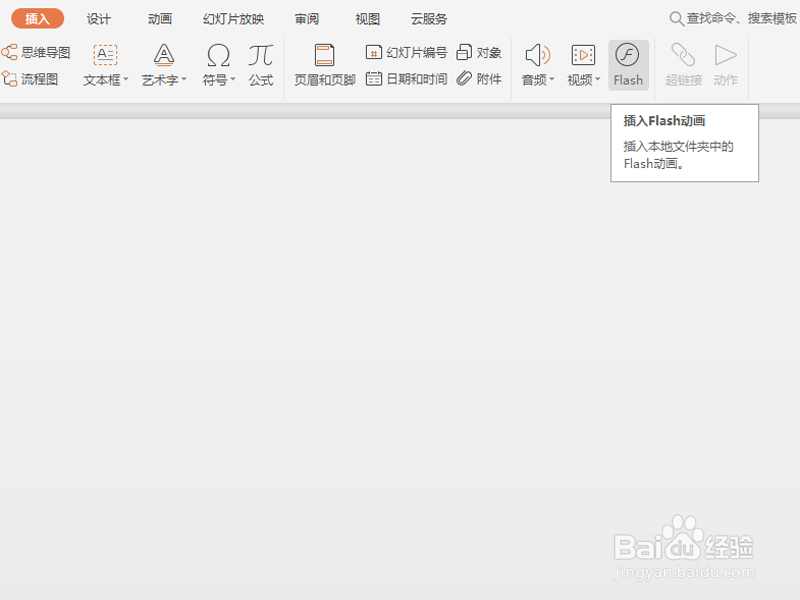This screenshot has width=800, height=600.
Task: Click the 流程图 flowchart icon
Action: 10,79
